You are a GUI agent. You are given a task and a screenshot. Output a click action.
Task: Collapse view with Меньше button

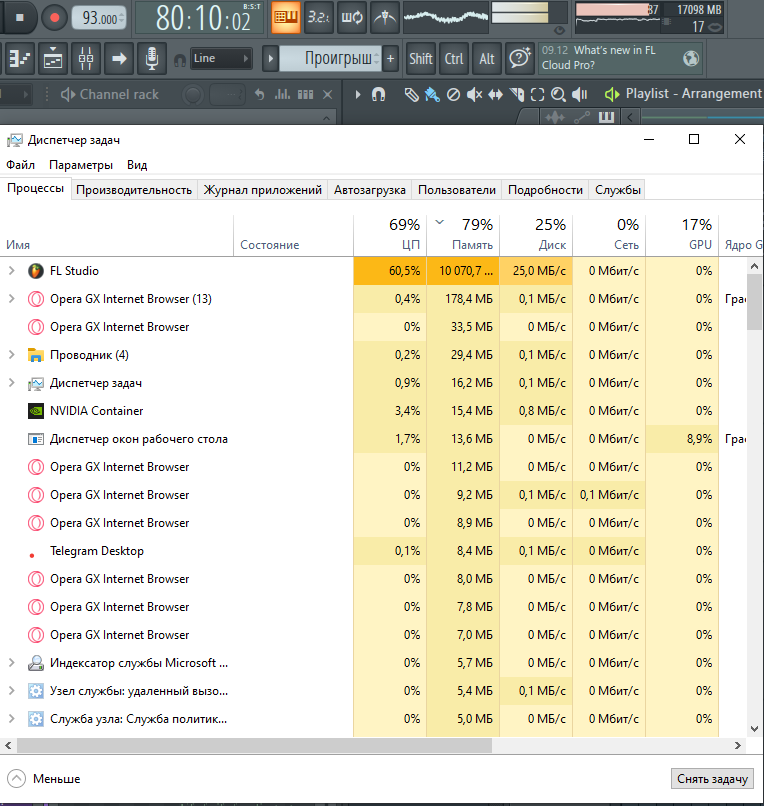[x=44, y=779]
